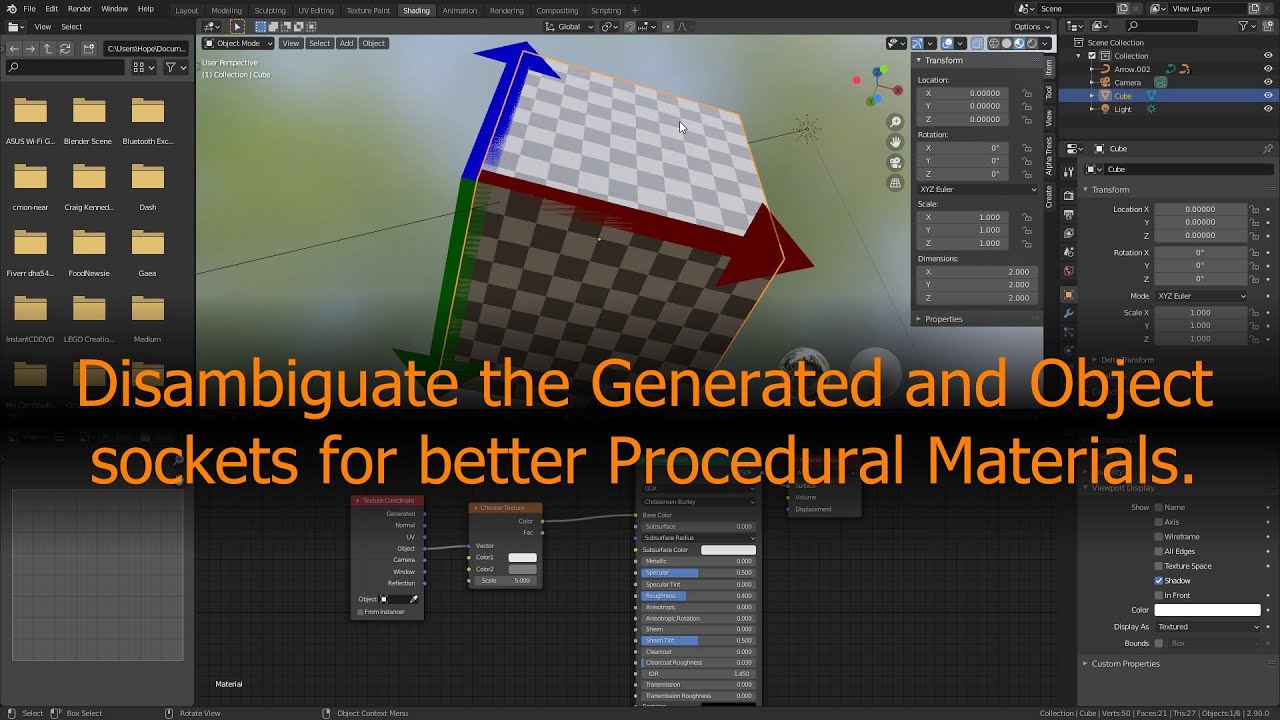Screen dimensions: 1280x720
Task: Switch to the Compositing workspace tab
Action: tap(557, 10)
